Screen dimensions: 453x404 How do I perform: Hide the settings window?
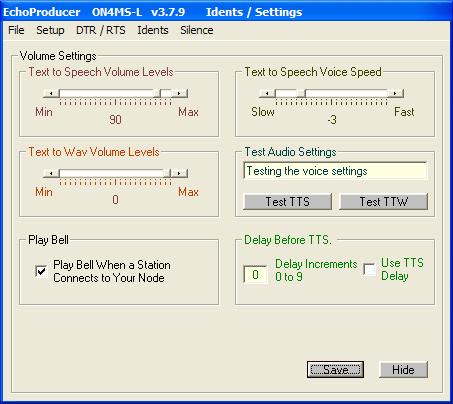tap(403, 370)
